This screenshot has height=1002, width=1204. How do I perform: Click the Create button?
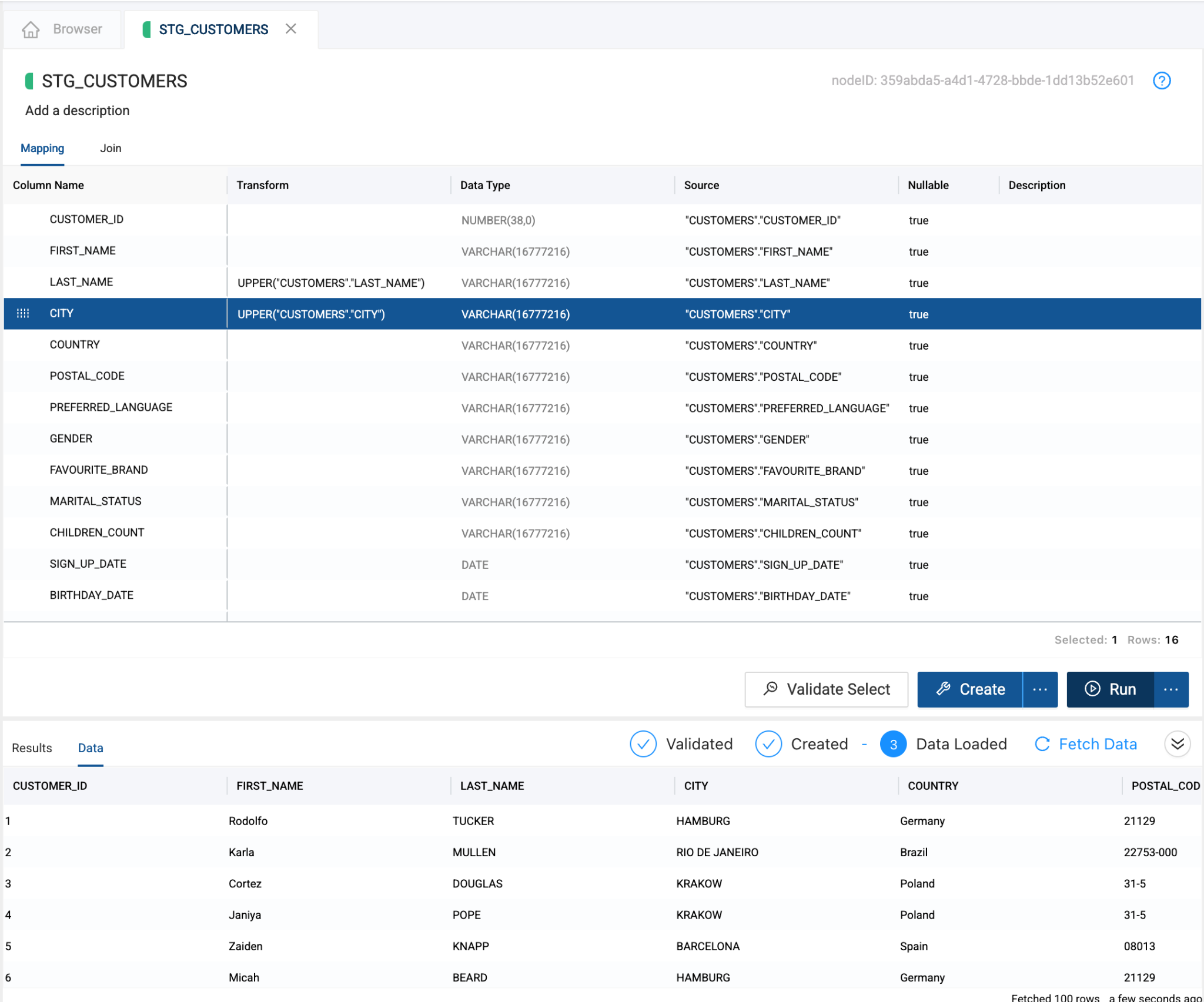(x=970, y=689)
